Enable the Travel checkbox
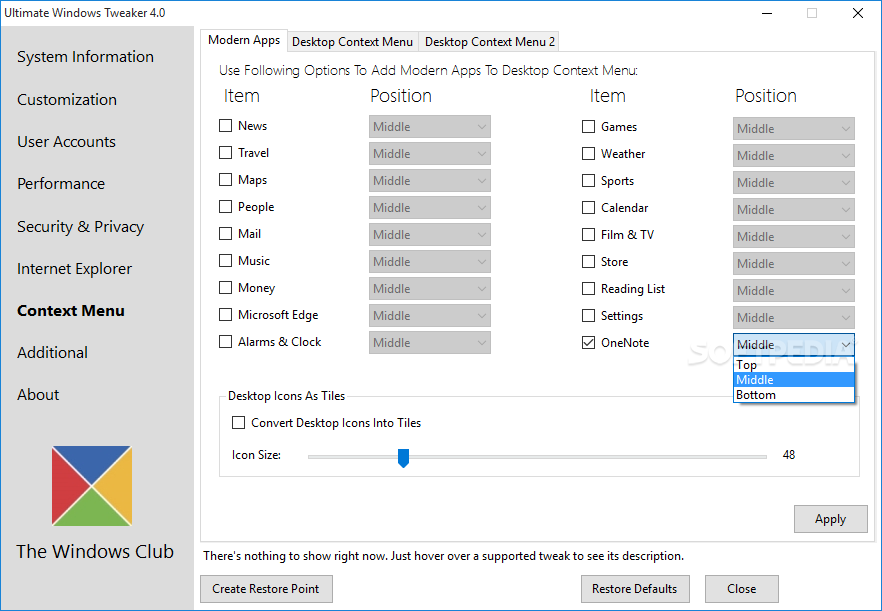Viewport: 882px width, 611px height. coord(226,152)
